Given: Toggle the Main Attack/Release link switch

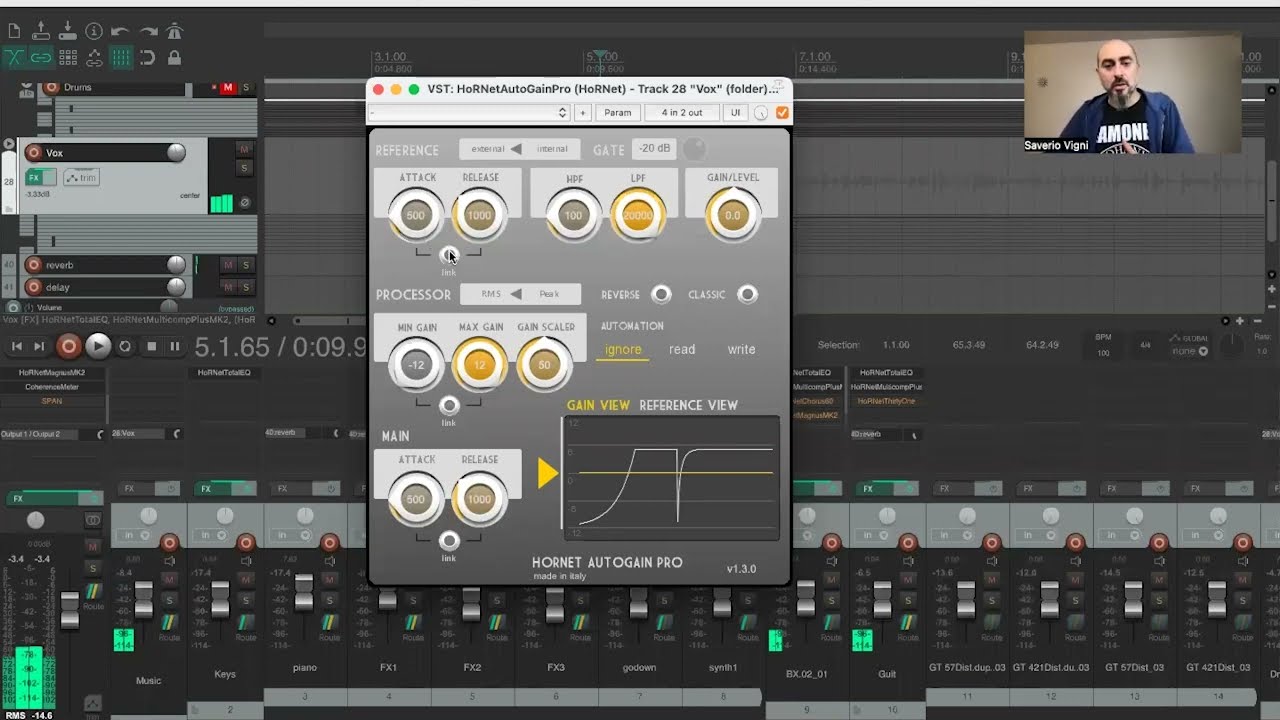Looking at the screenshot, I should click(x=449, y=541).
